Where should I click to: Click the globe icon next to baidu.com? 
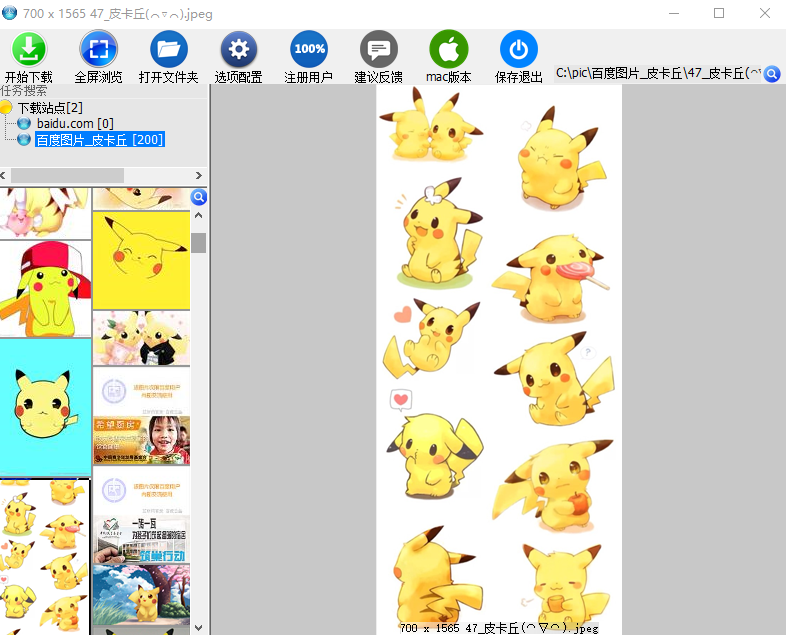[x=24, y=123]
